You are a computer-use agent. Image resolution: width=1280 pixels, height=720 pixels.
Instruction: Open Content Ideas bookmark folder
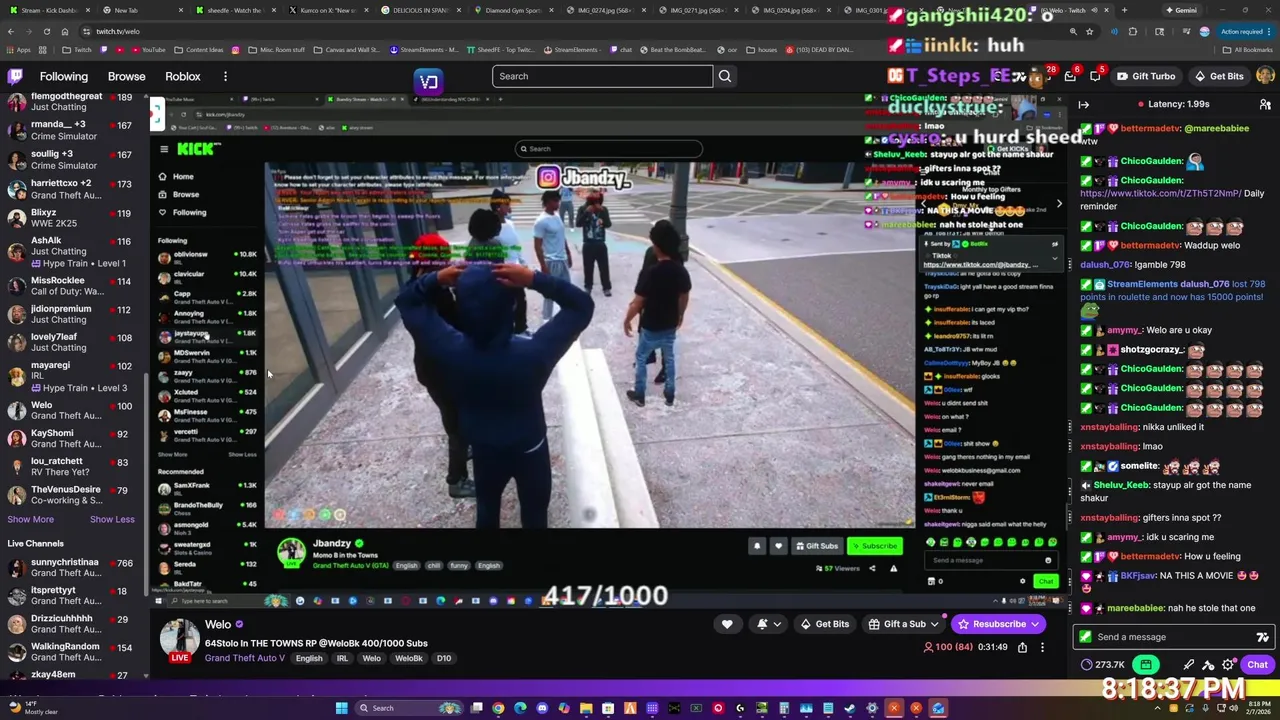click(x=198, y=49)
